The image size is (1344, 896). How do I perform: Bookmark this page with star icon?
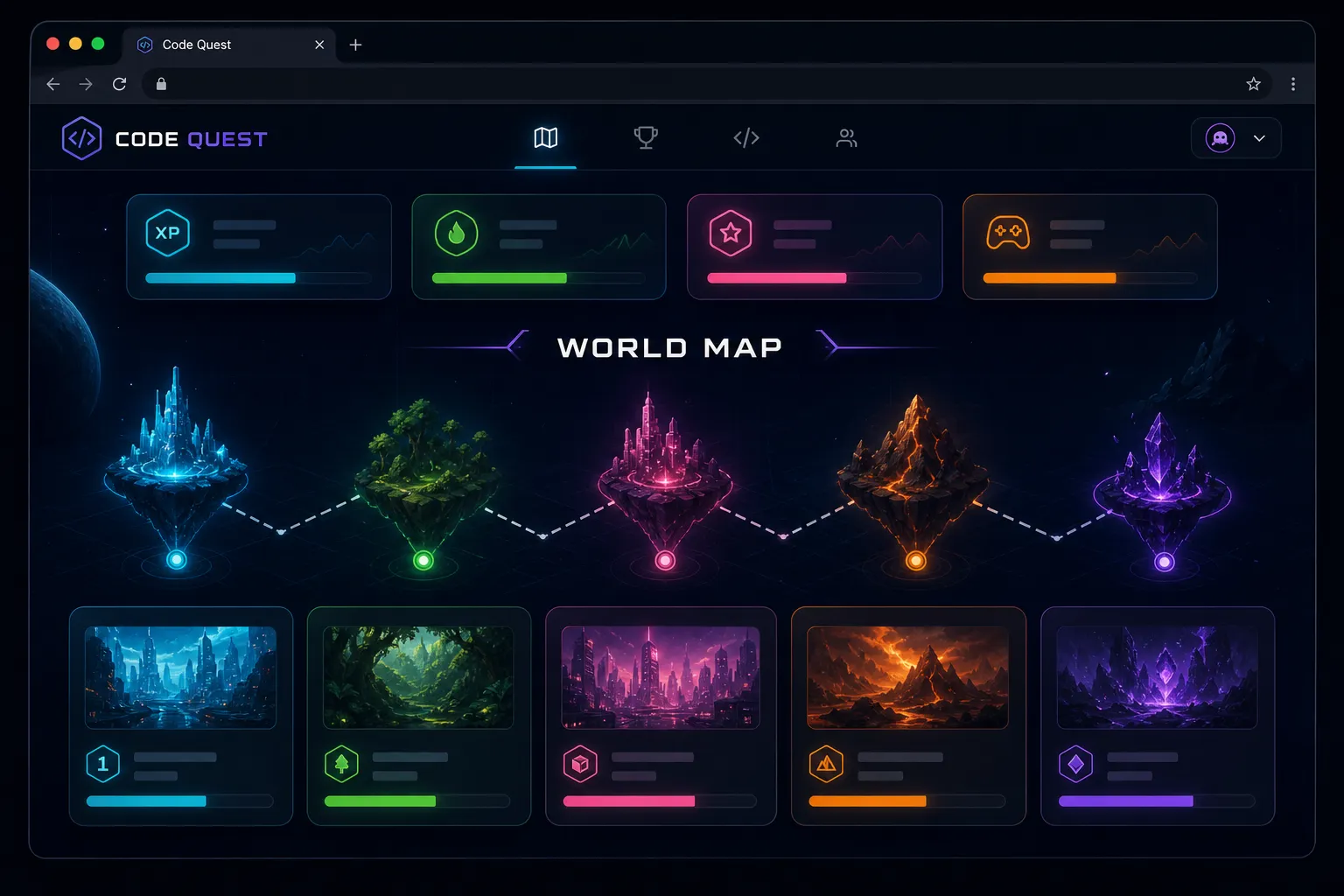click(1253, 84)
